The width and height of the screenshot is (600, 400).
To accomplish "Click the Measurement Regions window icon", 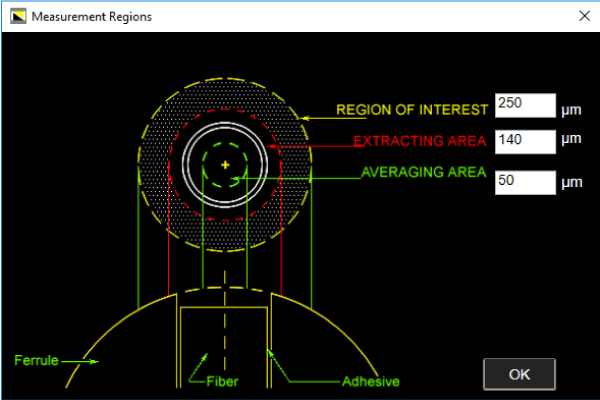I will pos(18,16).
